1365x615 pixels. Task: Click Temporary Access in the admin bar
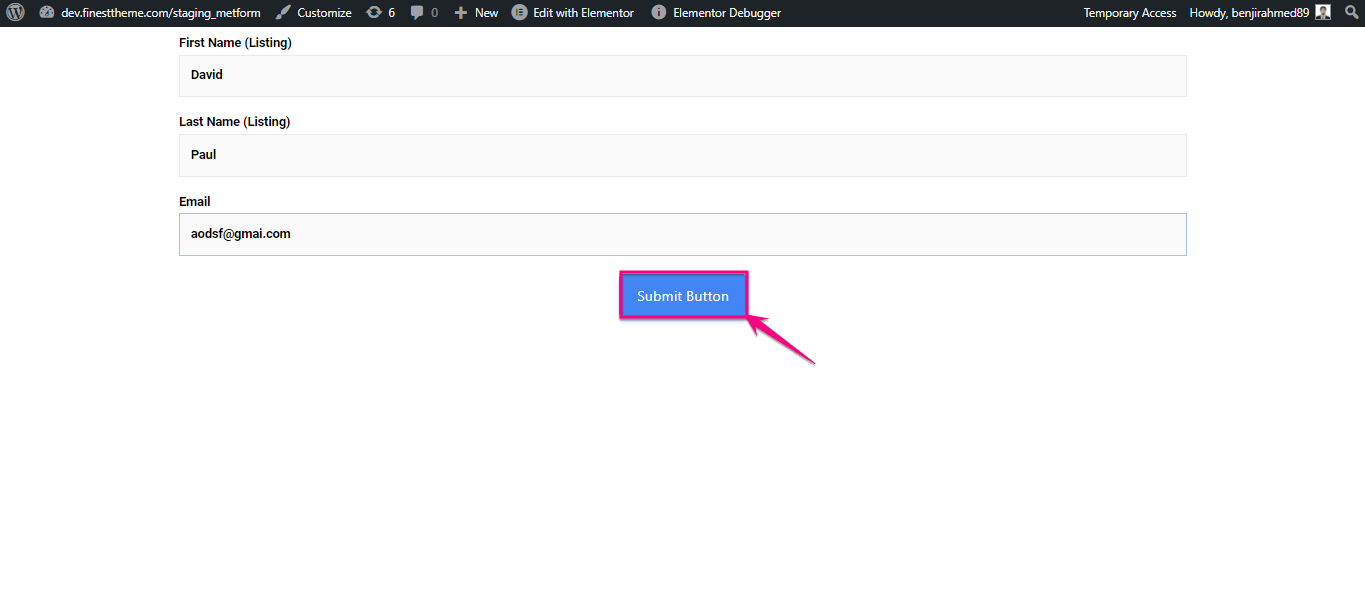coord(1129,12)
